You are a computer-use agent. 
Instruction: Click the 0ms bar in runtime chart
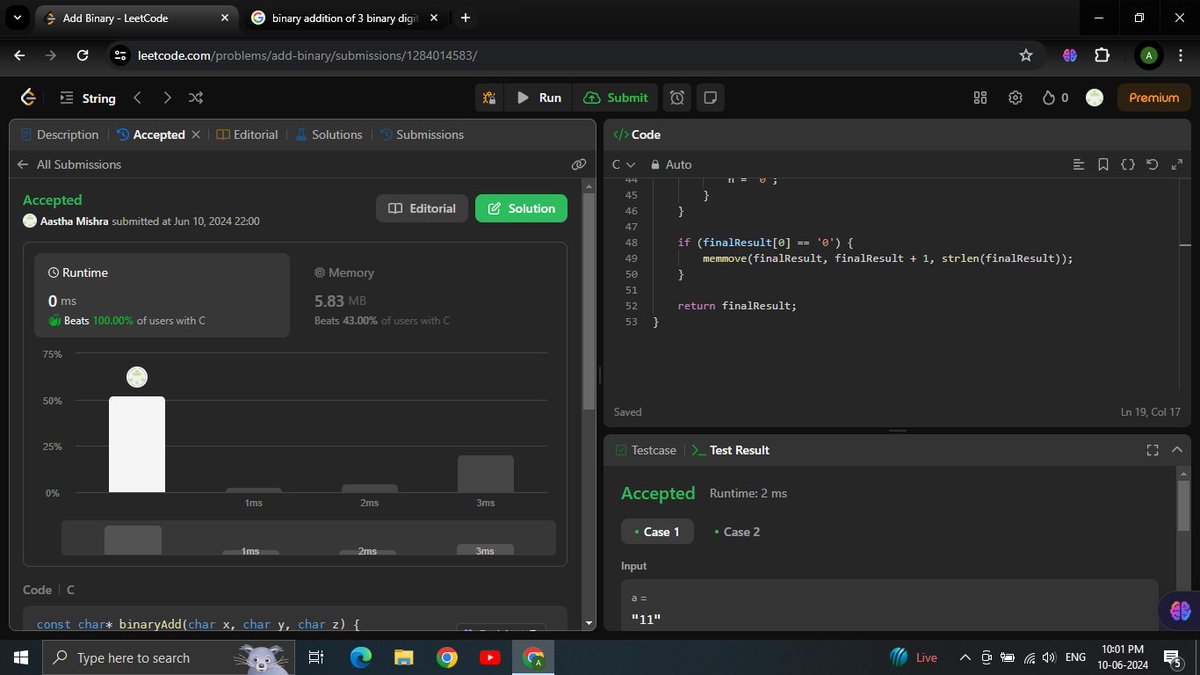click(x=137, y=444)
